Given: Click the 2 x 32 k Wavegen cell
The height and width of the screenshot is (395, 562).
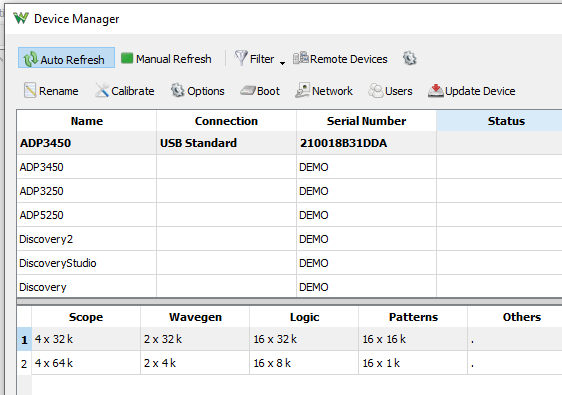Looking at the screenshot, I should (195, 339).
